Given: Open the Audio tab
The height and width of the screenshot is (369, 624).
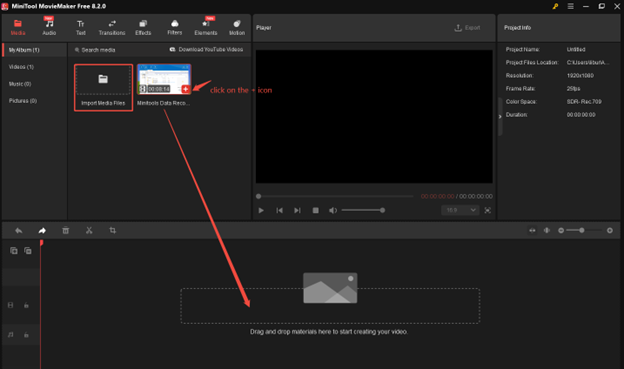Looking at the screenshot, I should (x=49, y=27).
